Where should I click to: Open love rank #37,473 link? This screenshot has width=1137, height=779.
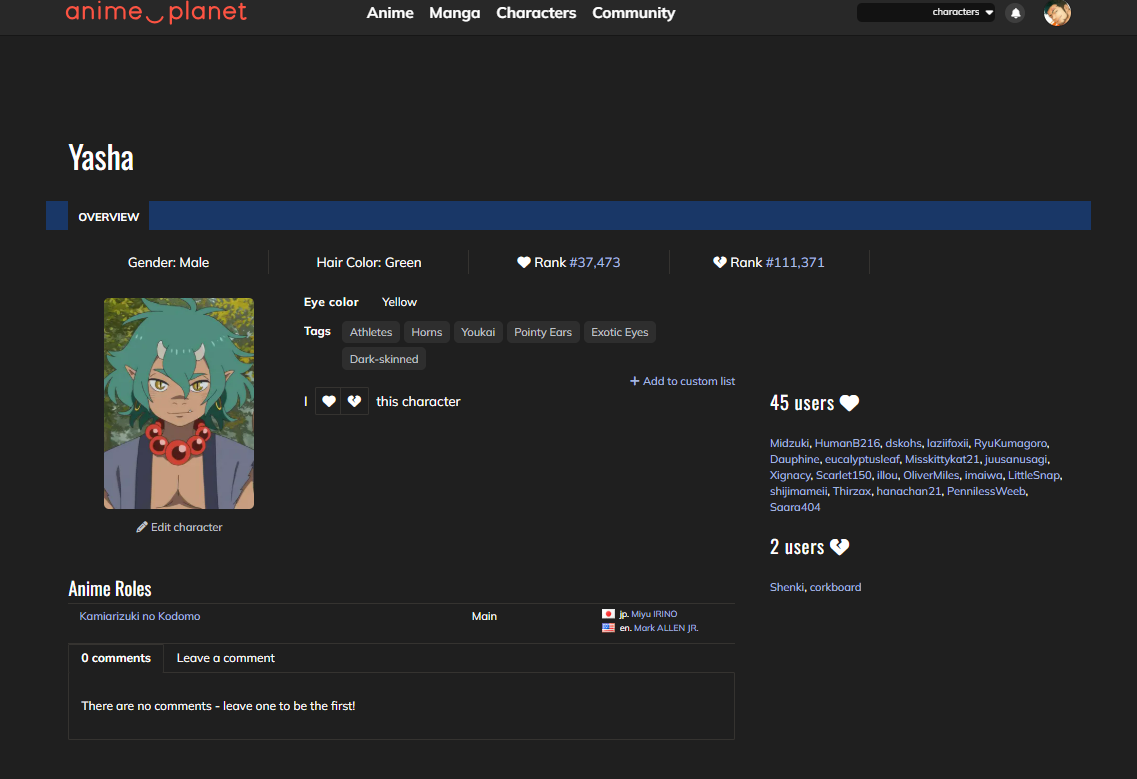pos(595,262)
